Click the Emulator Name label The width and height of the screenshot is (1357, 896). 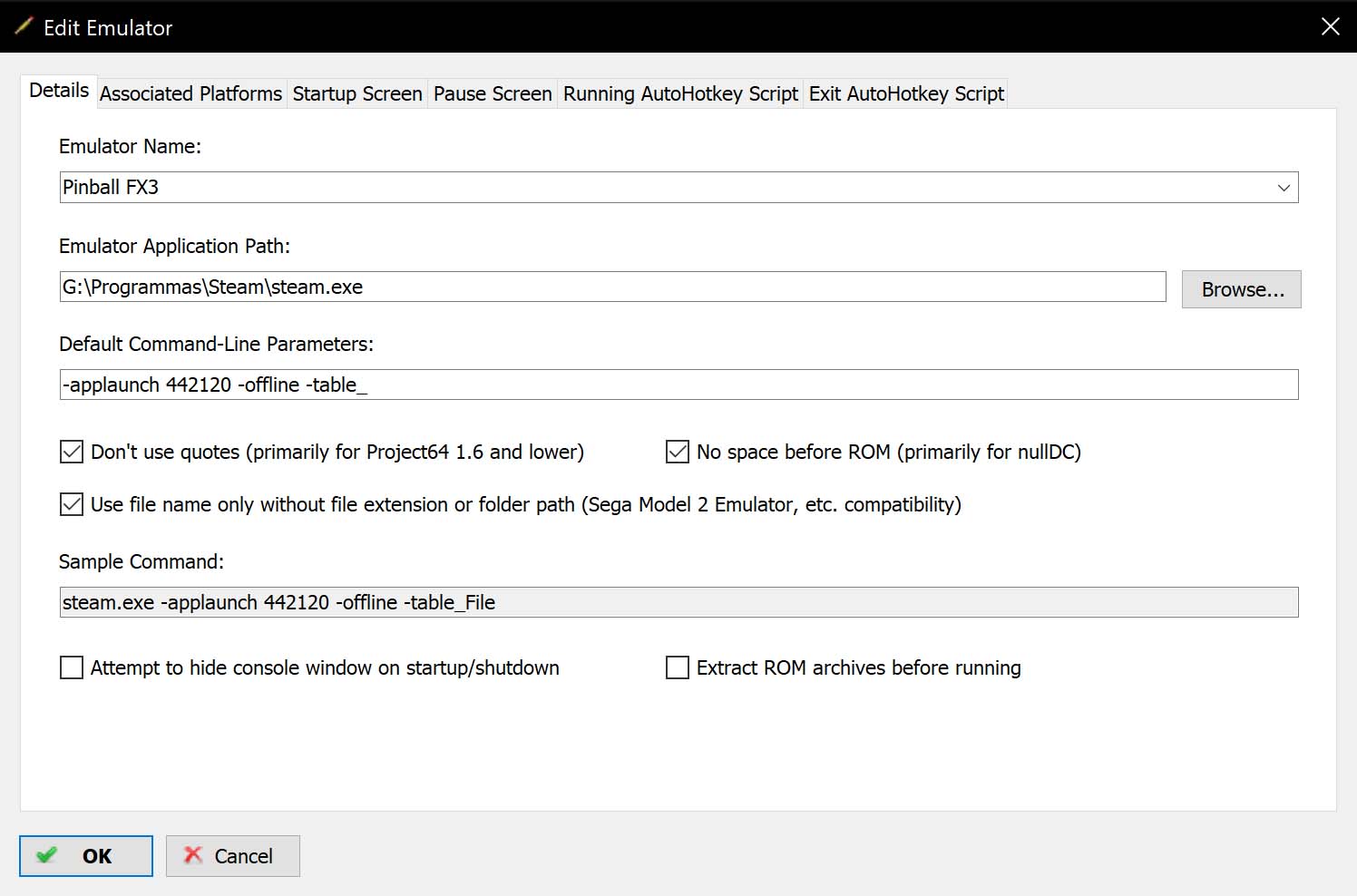pos(130,146)
